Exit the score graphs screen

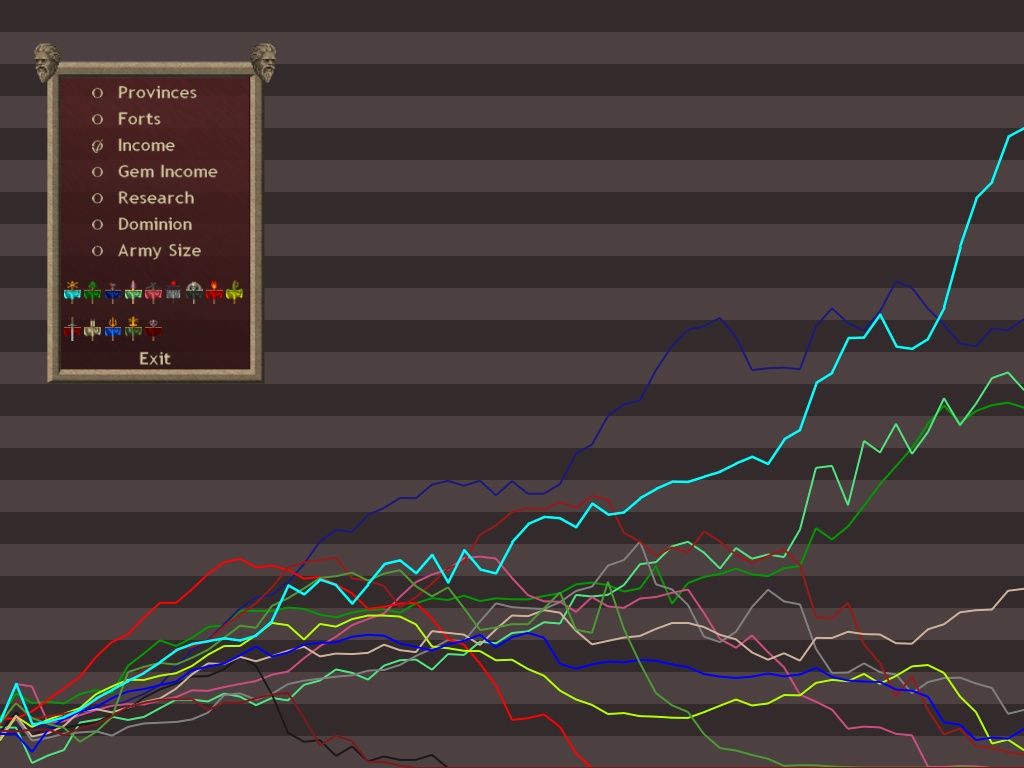click(155, 359)
